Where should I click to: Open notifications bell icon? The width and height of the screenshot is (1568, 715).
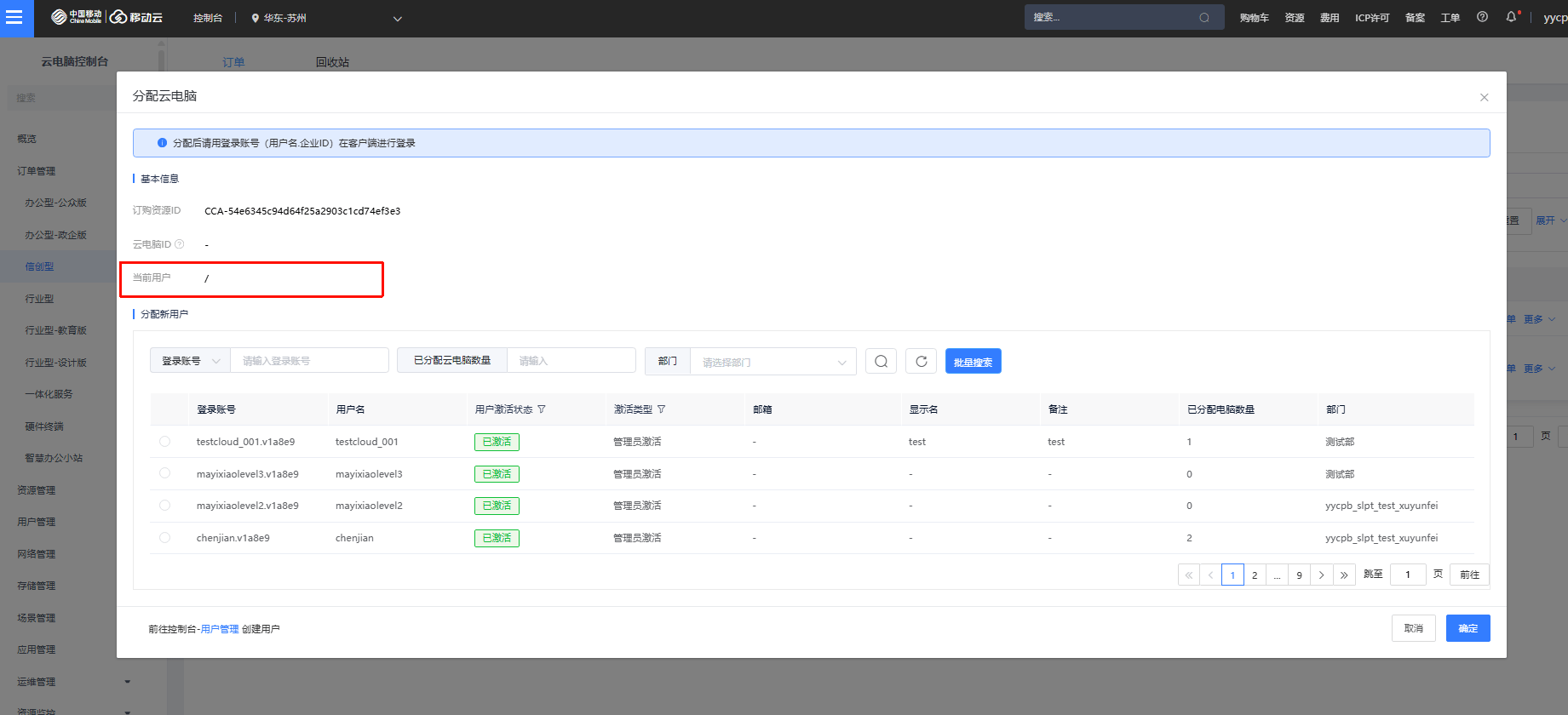pyautogui.click(x=1512, y=17)
